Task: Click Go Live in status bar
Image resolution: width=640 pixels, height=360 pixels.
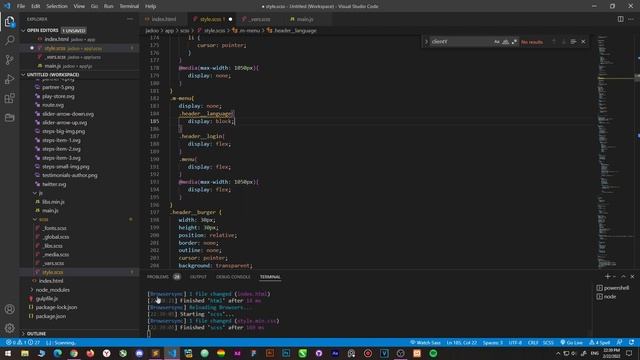Action: (571, 342)
